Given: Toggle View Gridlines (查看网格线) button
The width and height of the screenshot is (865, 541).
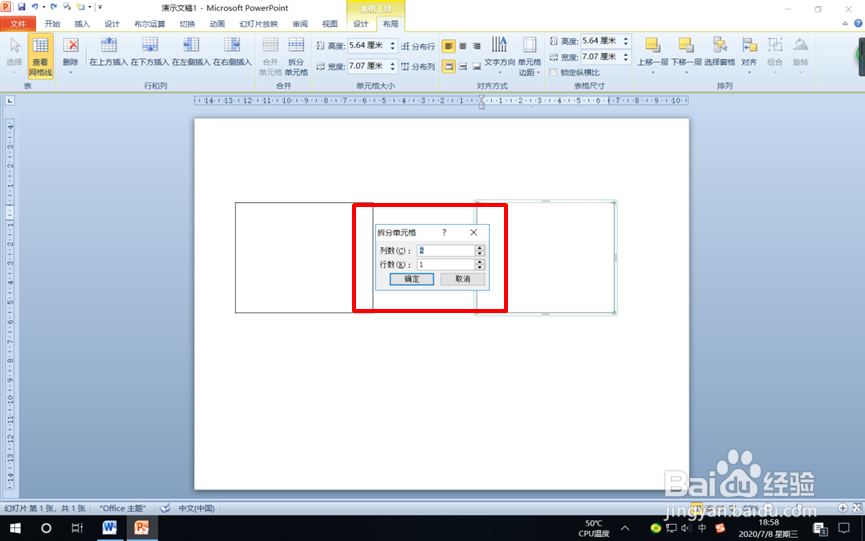Looking at the screenshot, I should (40, 56).
